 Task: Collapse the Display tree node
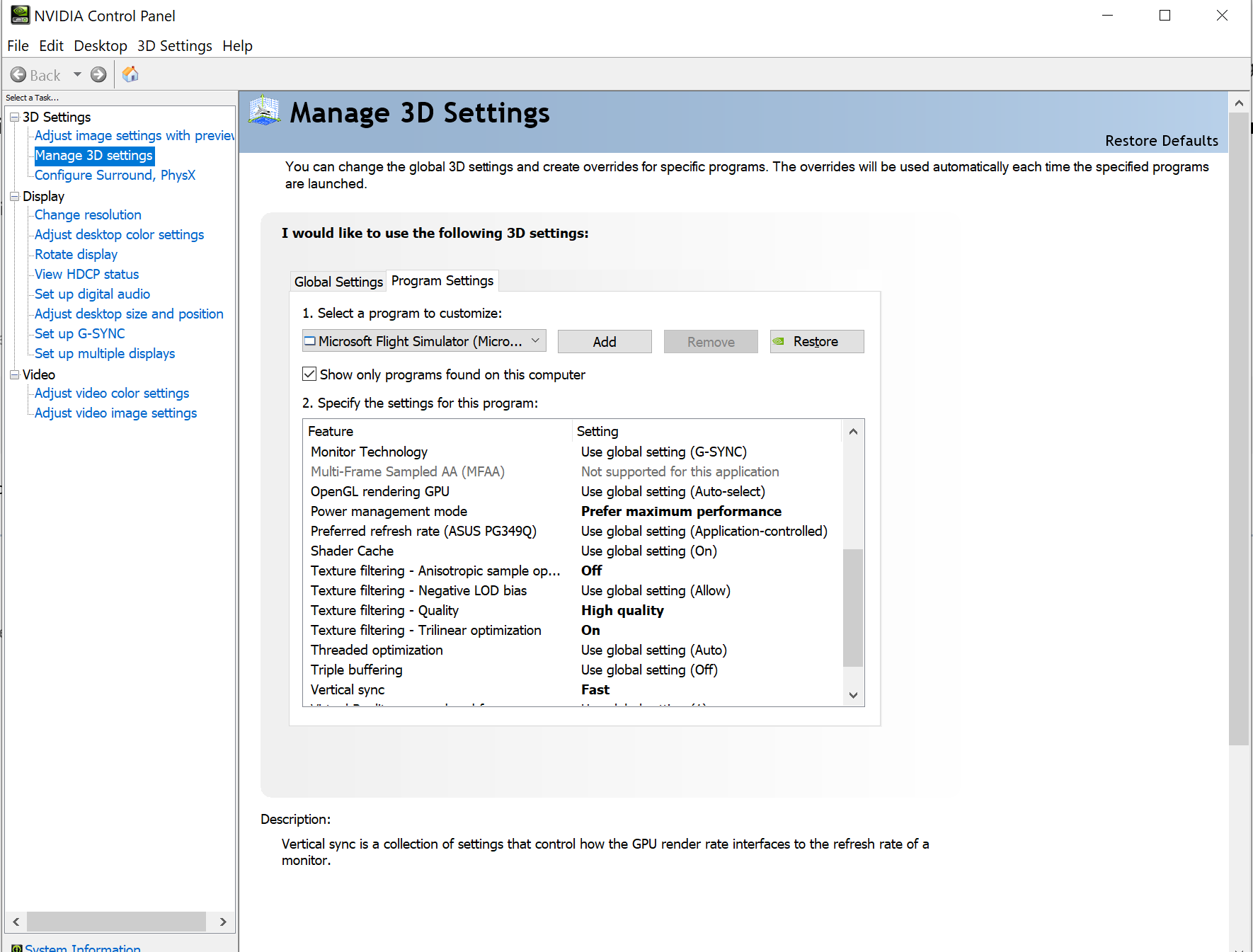click(14, 196)
